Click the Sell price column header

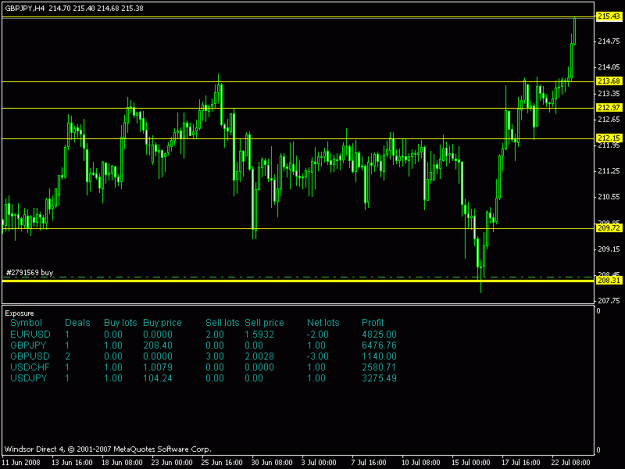(264, 323)
